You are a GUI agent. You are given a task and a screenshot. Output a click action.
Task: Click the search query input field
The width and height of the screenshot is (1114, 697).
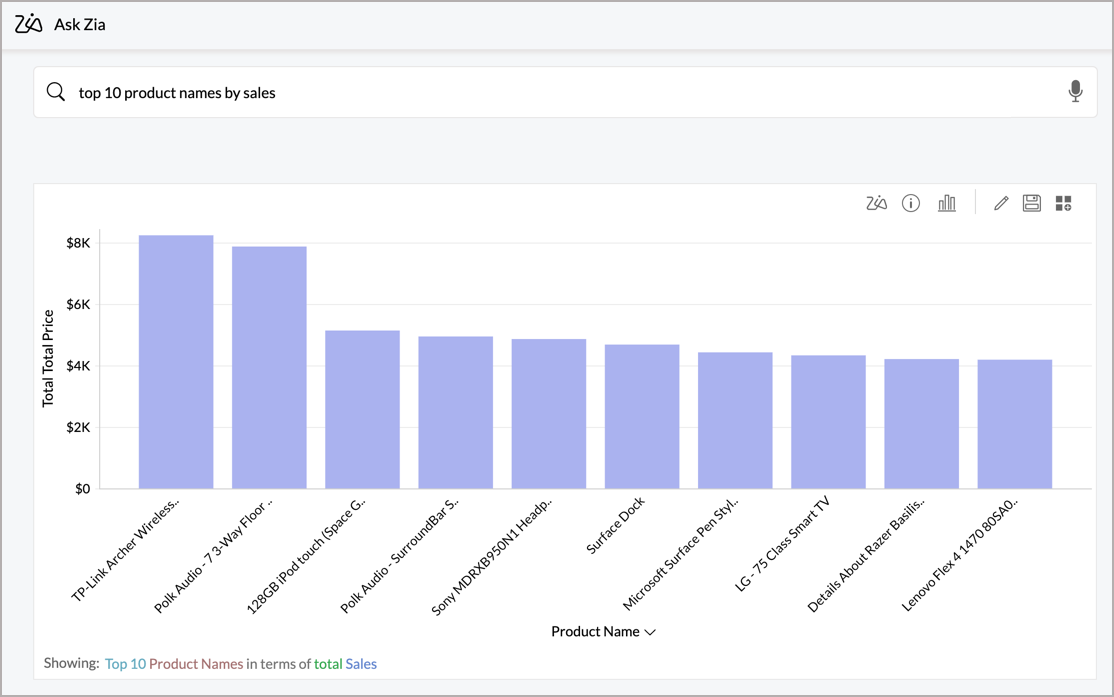point(560,93)
